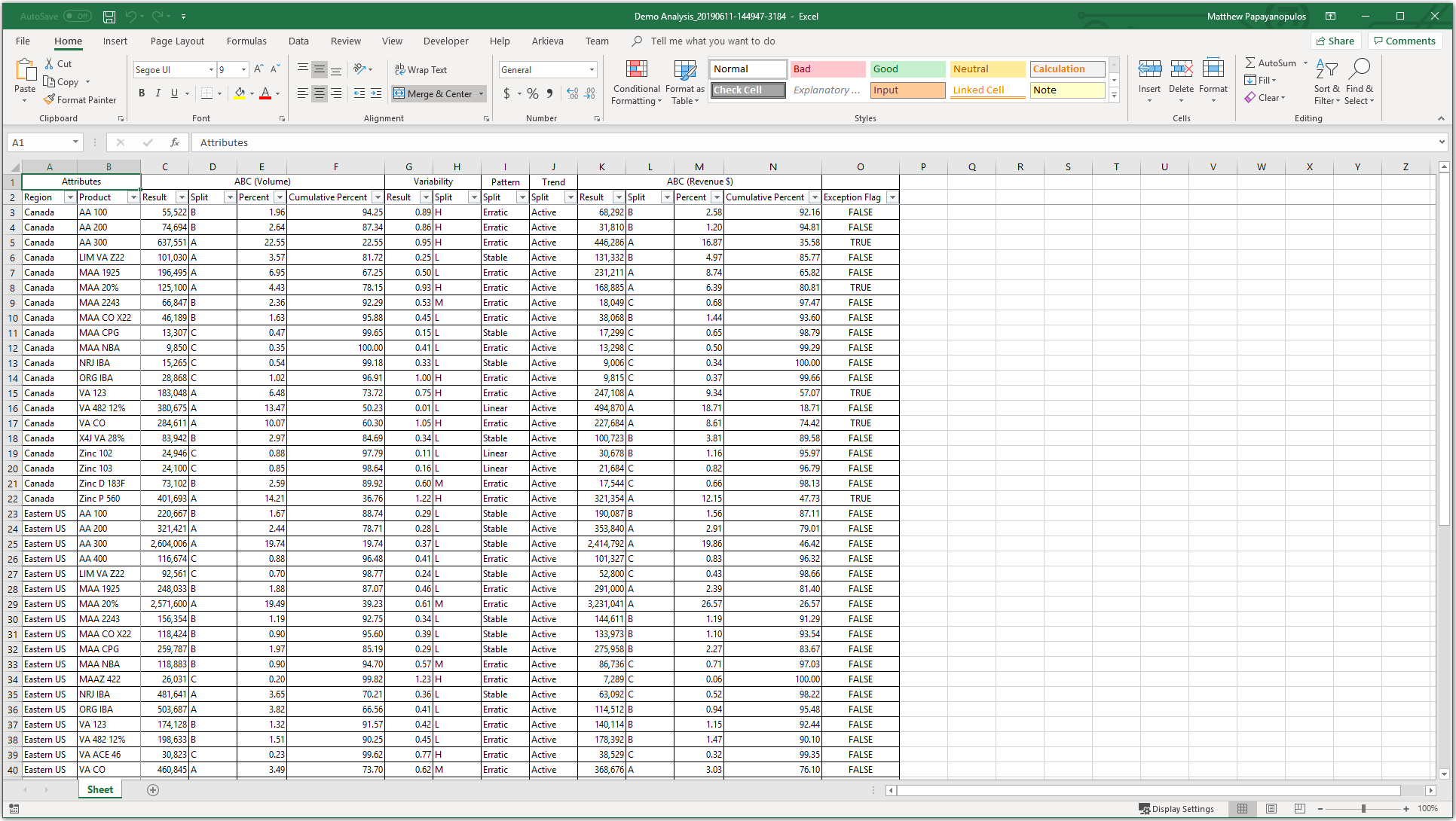Apply underline formatting
1456x821 pixels.
click(174, 93)
